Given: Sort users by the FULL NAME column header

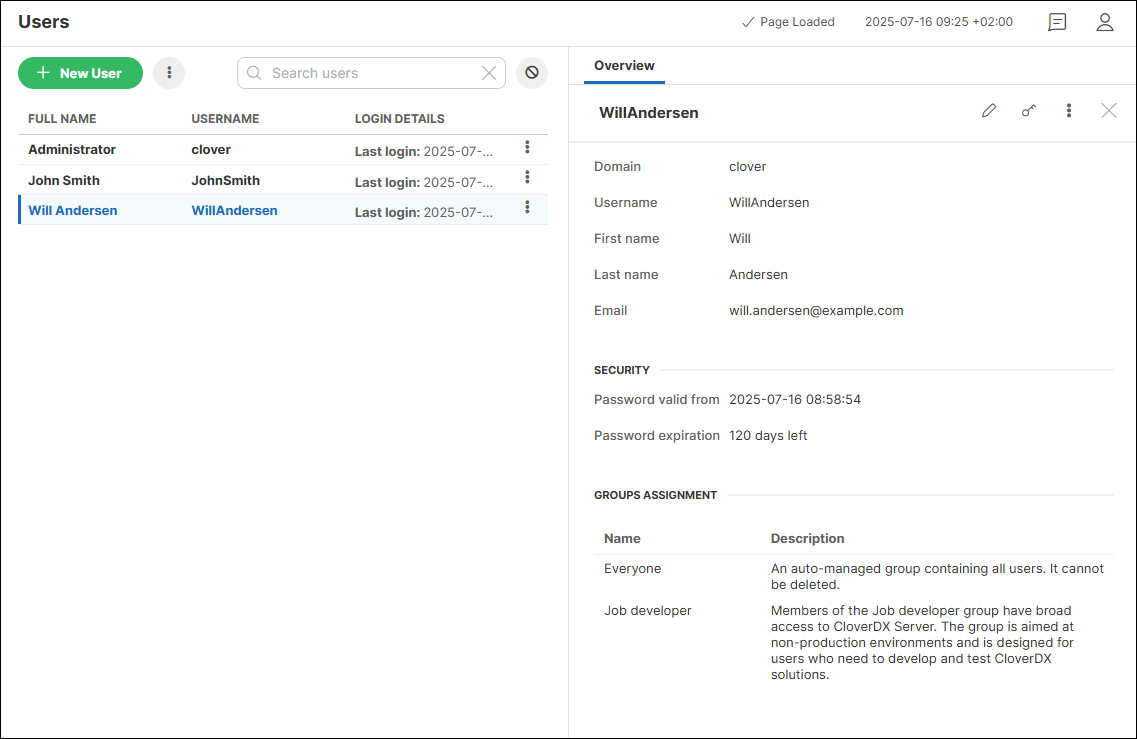Looking at the screenshot, I should [62, 118].
